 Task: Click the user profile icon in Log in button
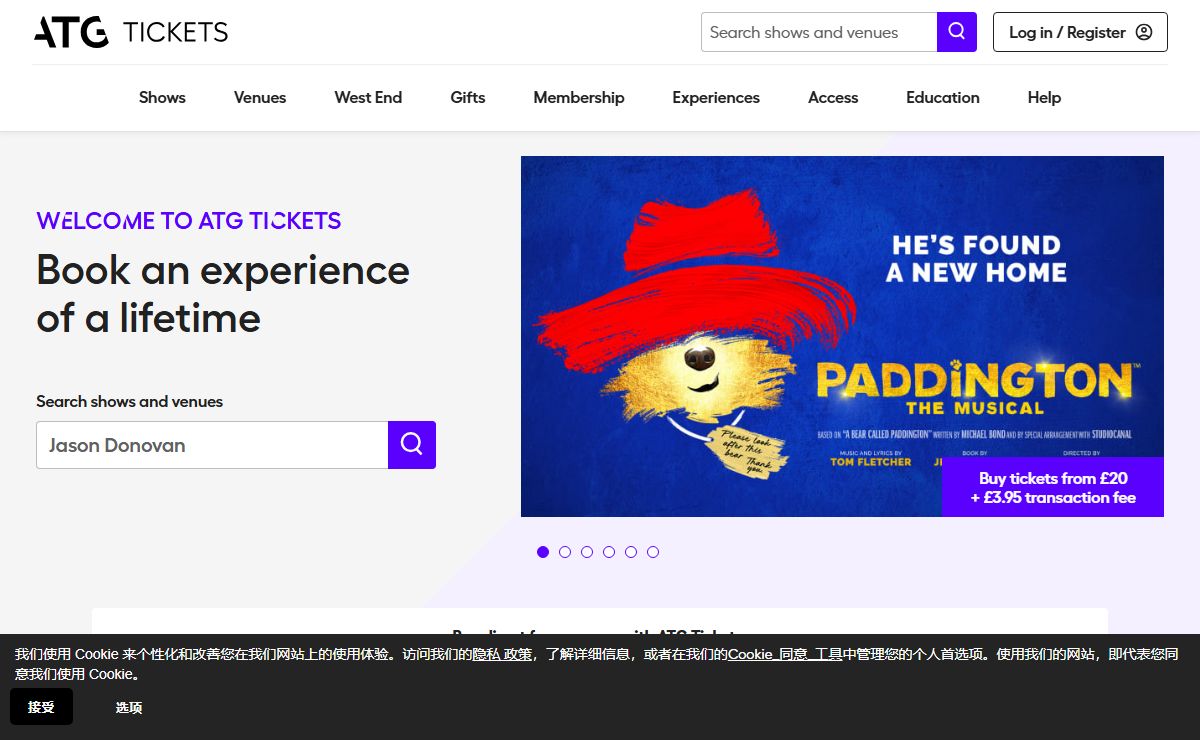coord(1144,32)
